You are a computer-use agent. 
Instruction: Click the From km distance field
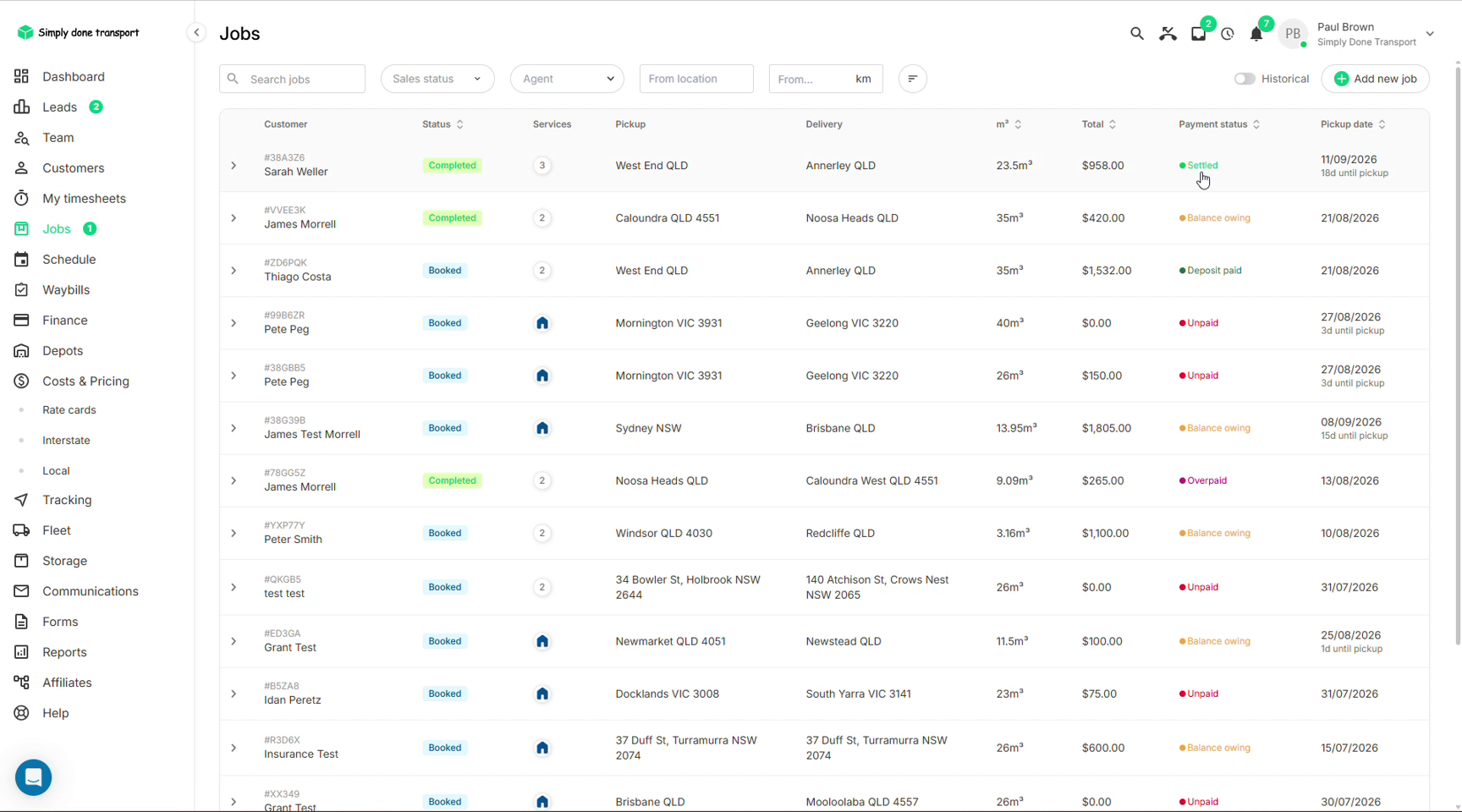point(826,79)
